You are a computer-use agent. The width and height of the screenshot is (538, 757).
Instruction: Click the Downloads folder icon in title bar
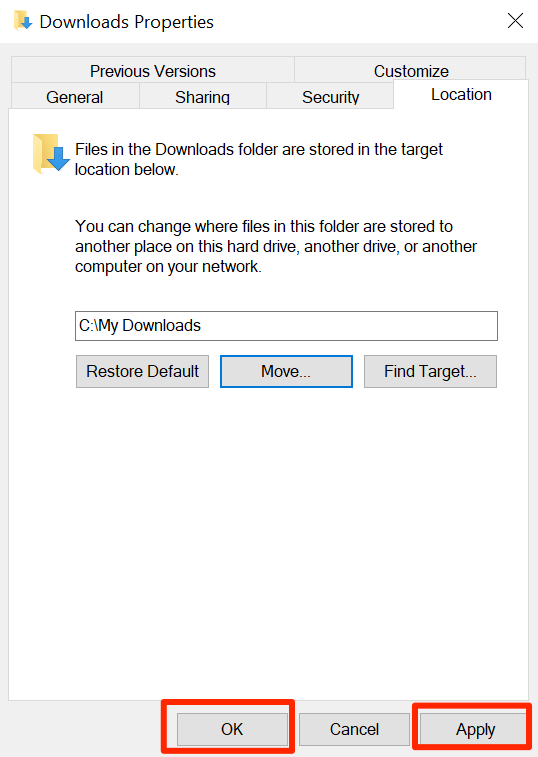[x=23, y=21]
